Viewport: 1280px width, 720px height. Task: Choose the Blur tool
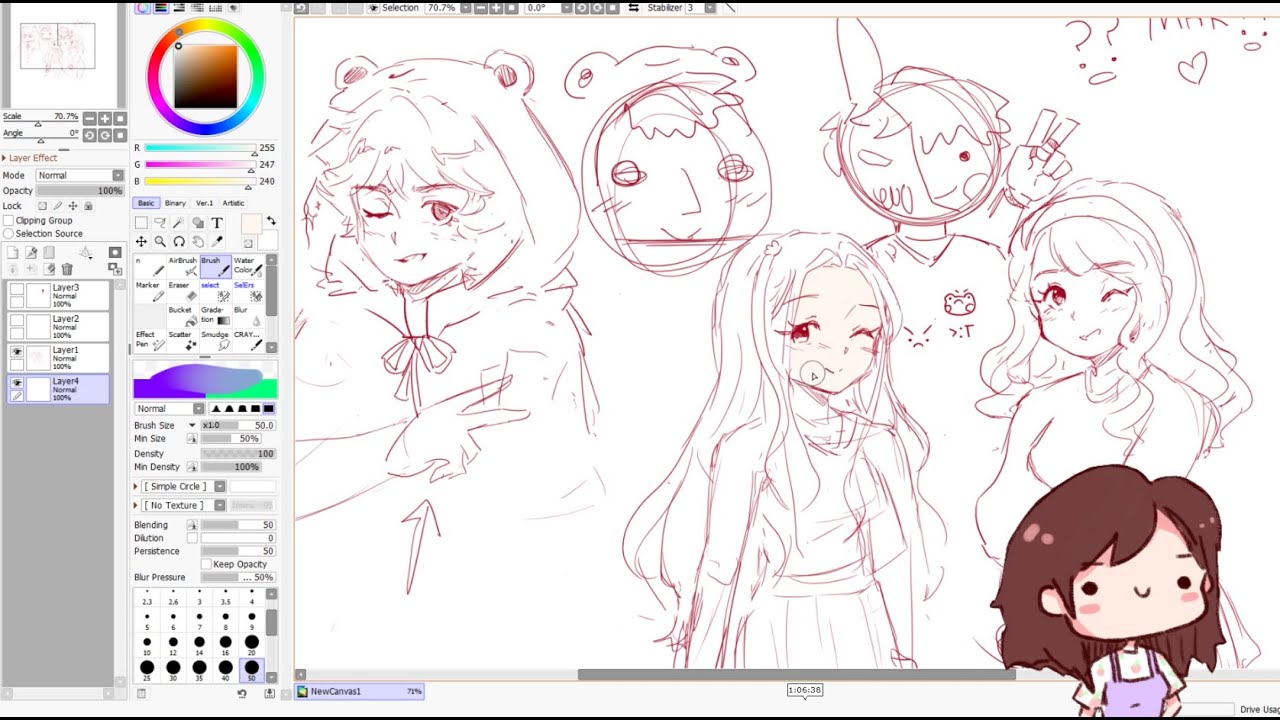(x=246, y=316)
